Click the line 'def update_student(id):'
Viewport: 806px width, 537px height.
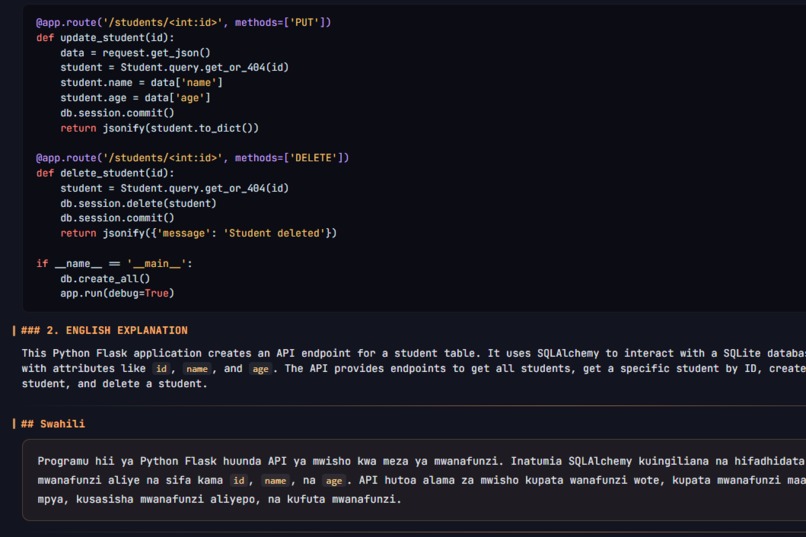click(105, 38)
